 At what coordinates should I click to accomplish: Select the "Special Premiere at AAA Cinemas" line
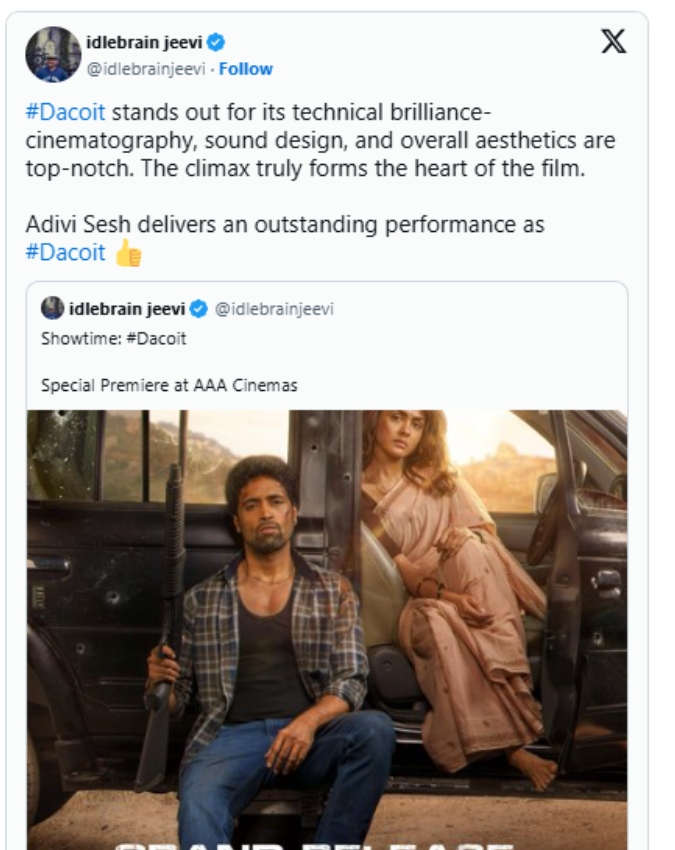pos(169,385)
